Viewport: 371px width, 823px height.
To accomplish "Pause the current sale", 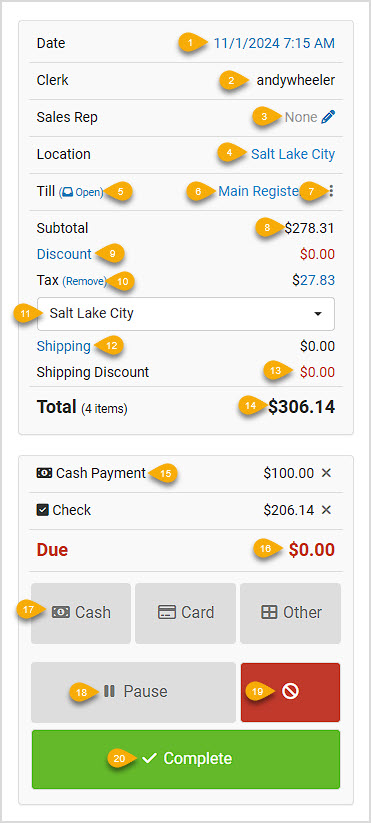I will click(x=133, y=692).
